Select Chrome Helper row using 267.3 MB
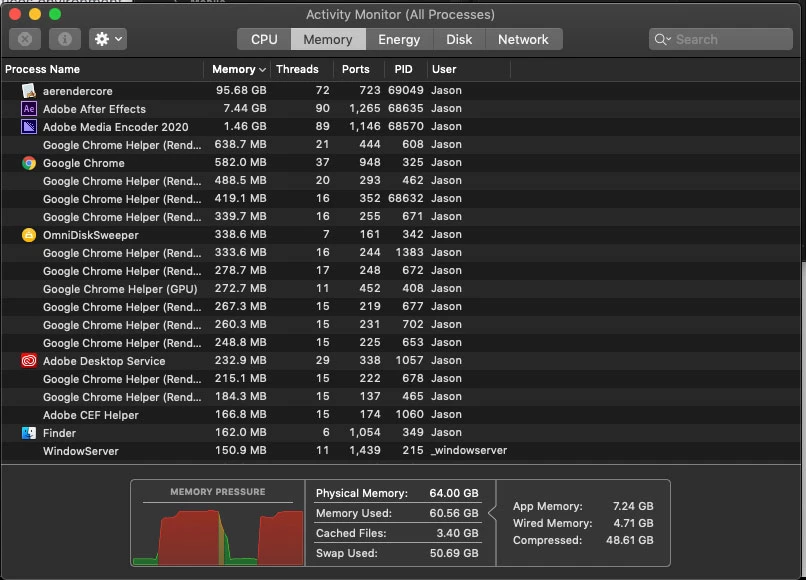The width and height of the screenshot is (806, 580). coord(401,307)
